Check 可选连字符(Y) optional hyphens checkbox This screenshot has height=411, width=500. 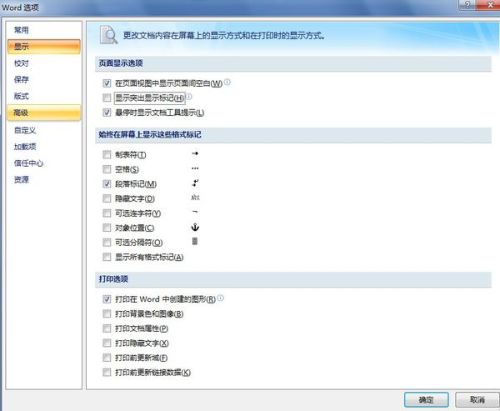[x=107, y=213]
